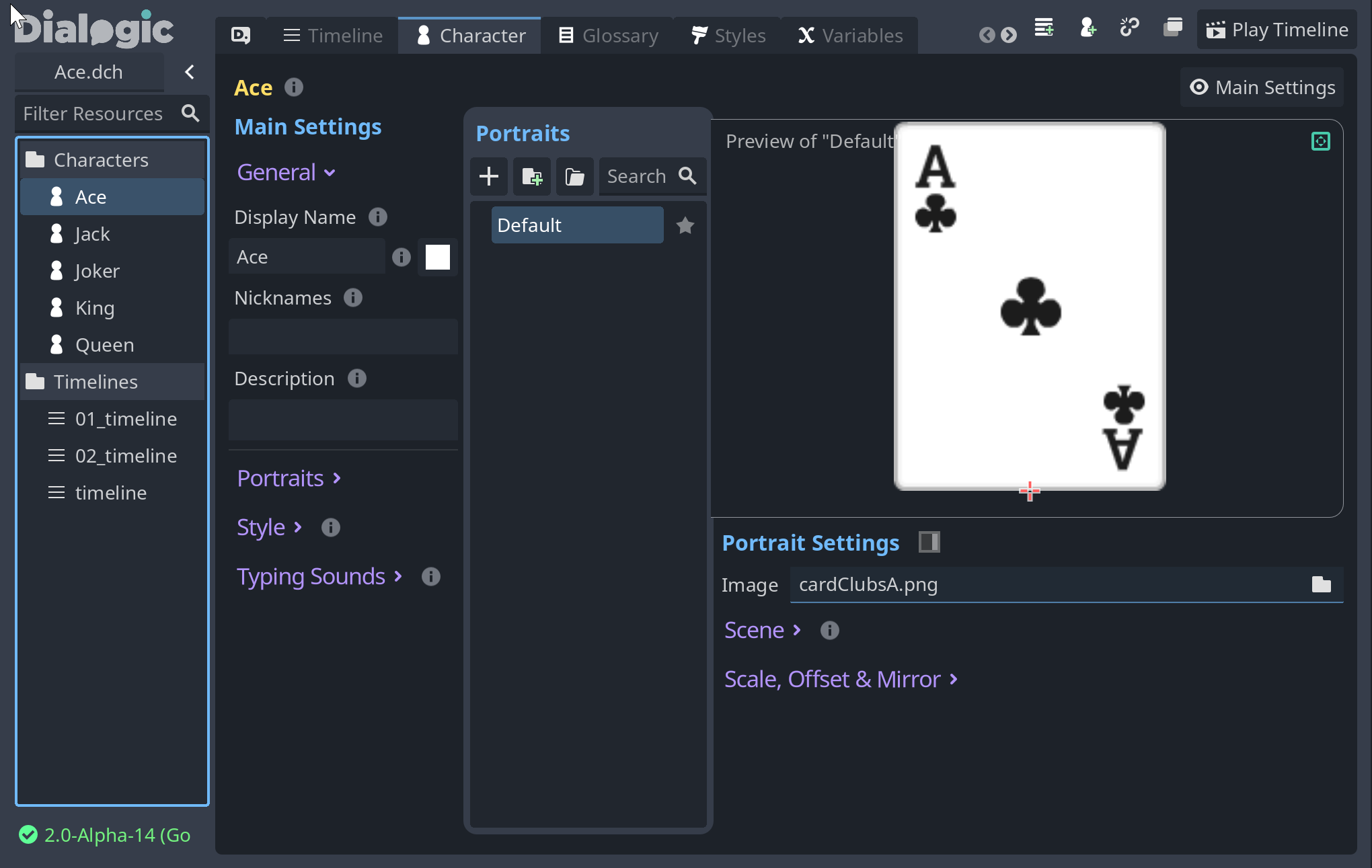Viewport: 1372px width, 868px height.
Task: Click the 2.0-Alpha-14 version status
Action: coord(105,835)
